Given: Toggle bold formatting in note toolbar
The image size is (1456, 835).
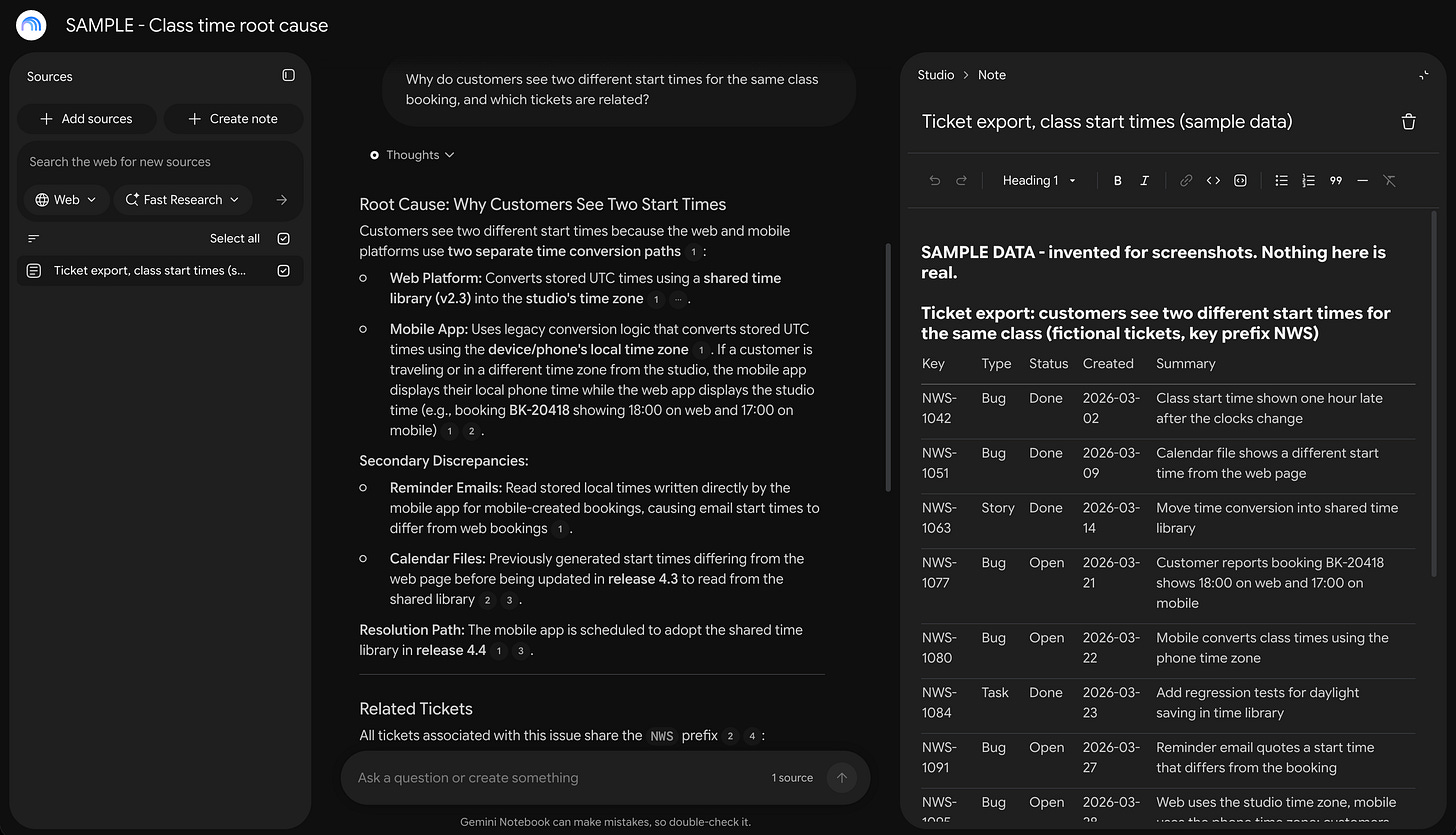Looking at the screenshot, I should [1117, 181].
